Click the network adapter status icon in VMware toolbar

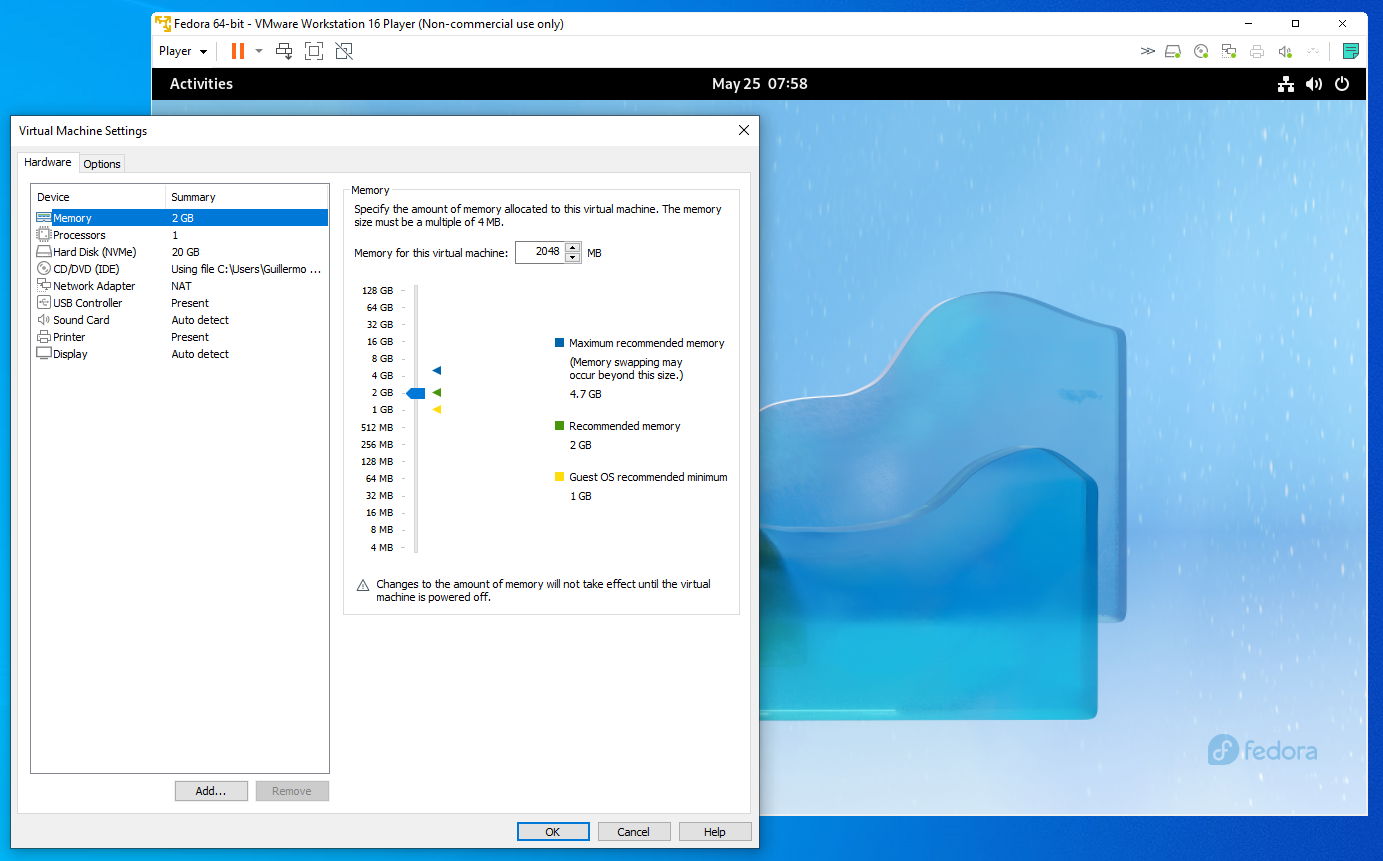coord(1229,51)
